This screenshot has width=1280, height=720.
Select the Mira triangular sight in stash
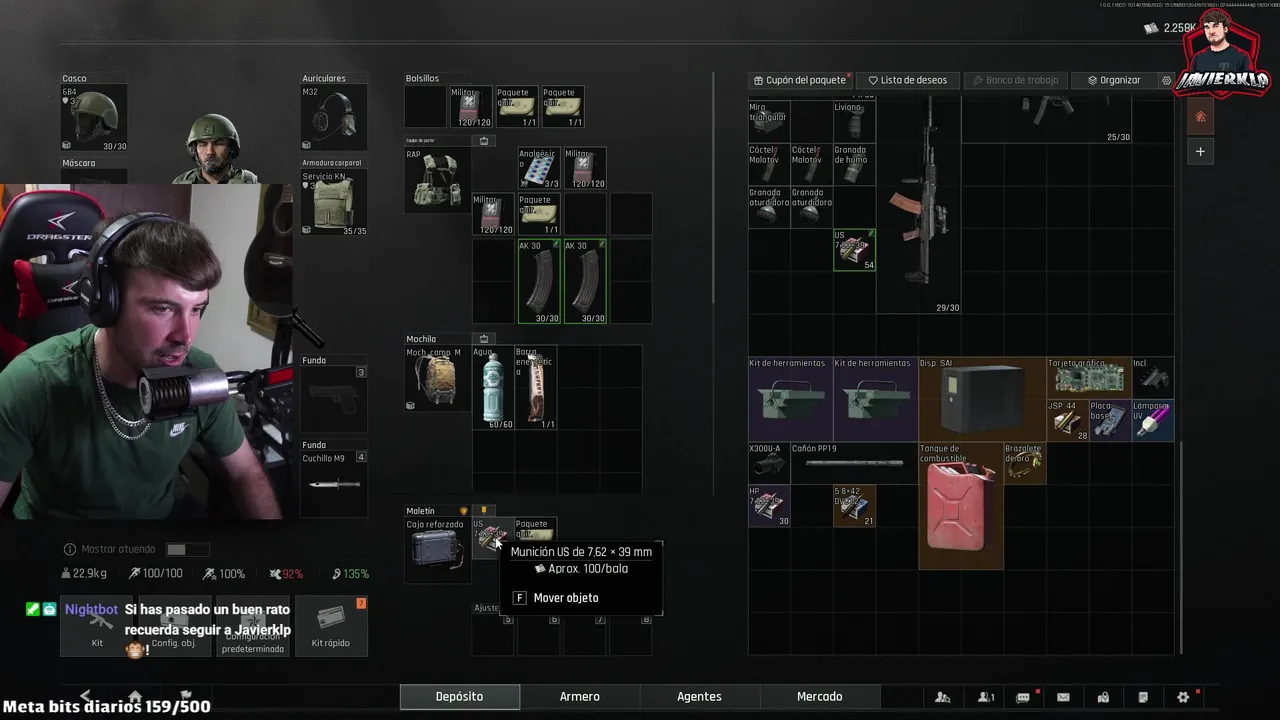coord(769,121)
